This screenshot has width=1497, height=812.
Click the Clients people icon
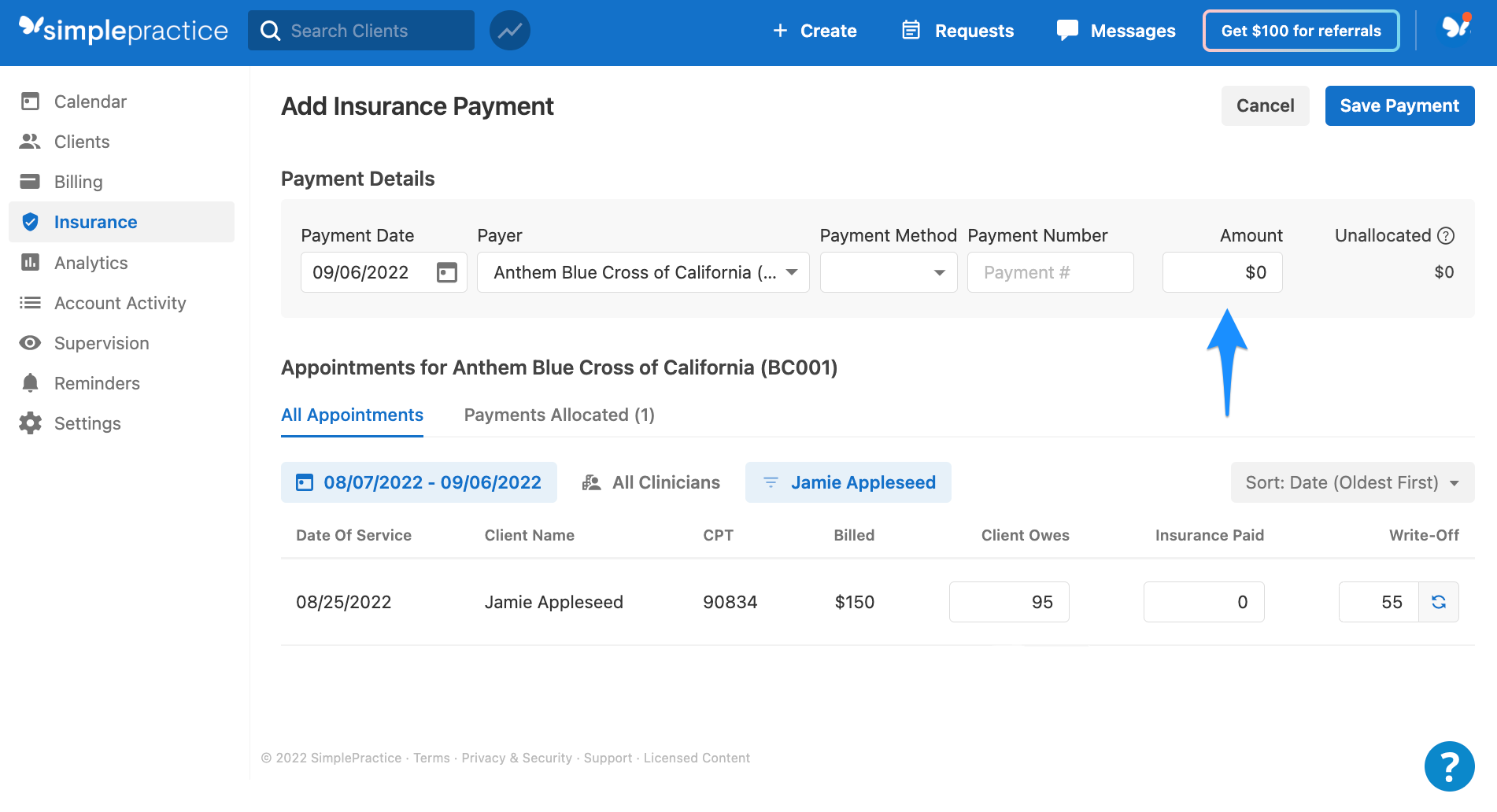(x=30, y=141)
